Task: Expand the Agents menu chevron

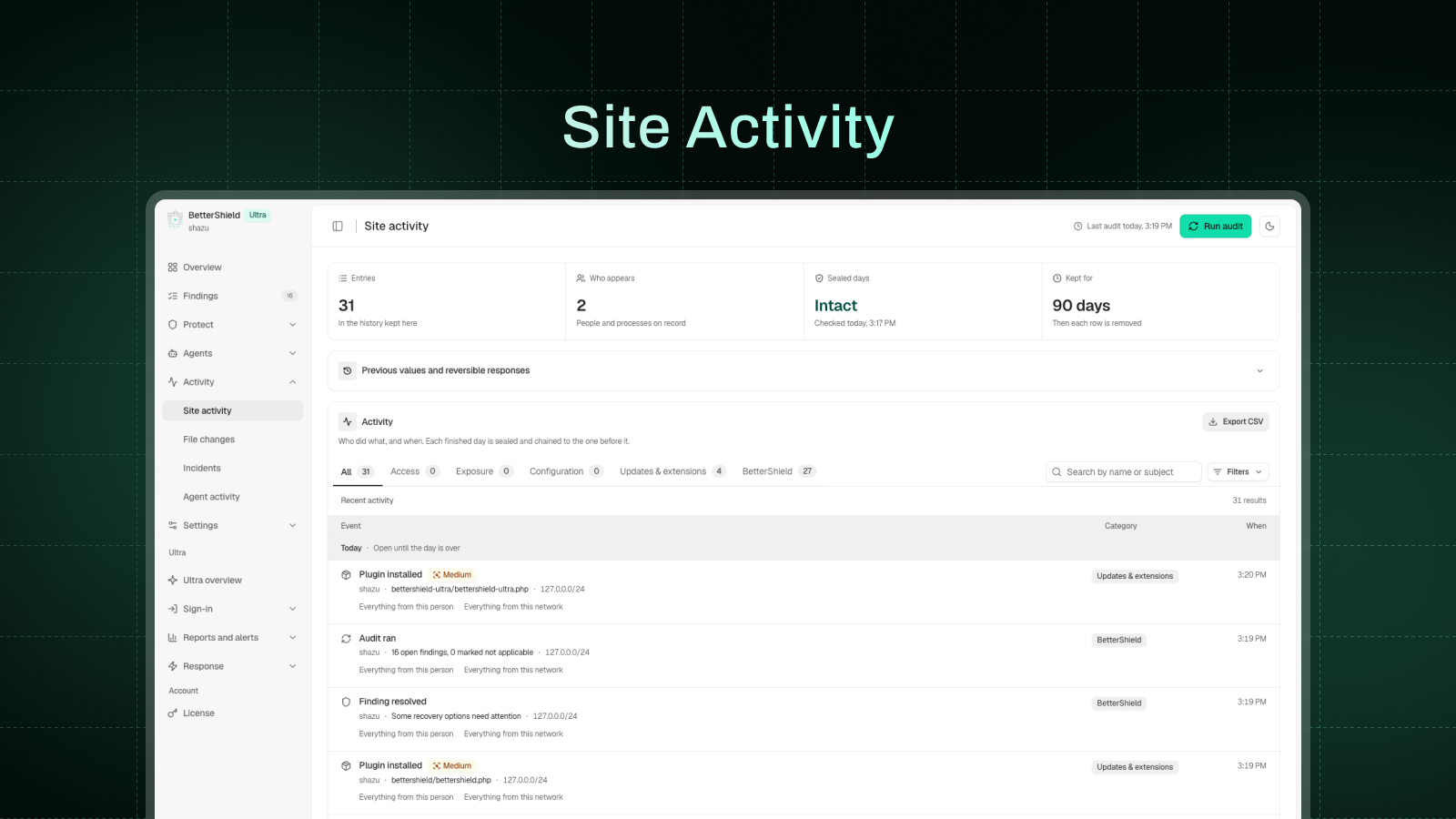Action: tap(293, 353)
